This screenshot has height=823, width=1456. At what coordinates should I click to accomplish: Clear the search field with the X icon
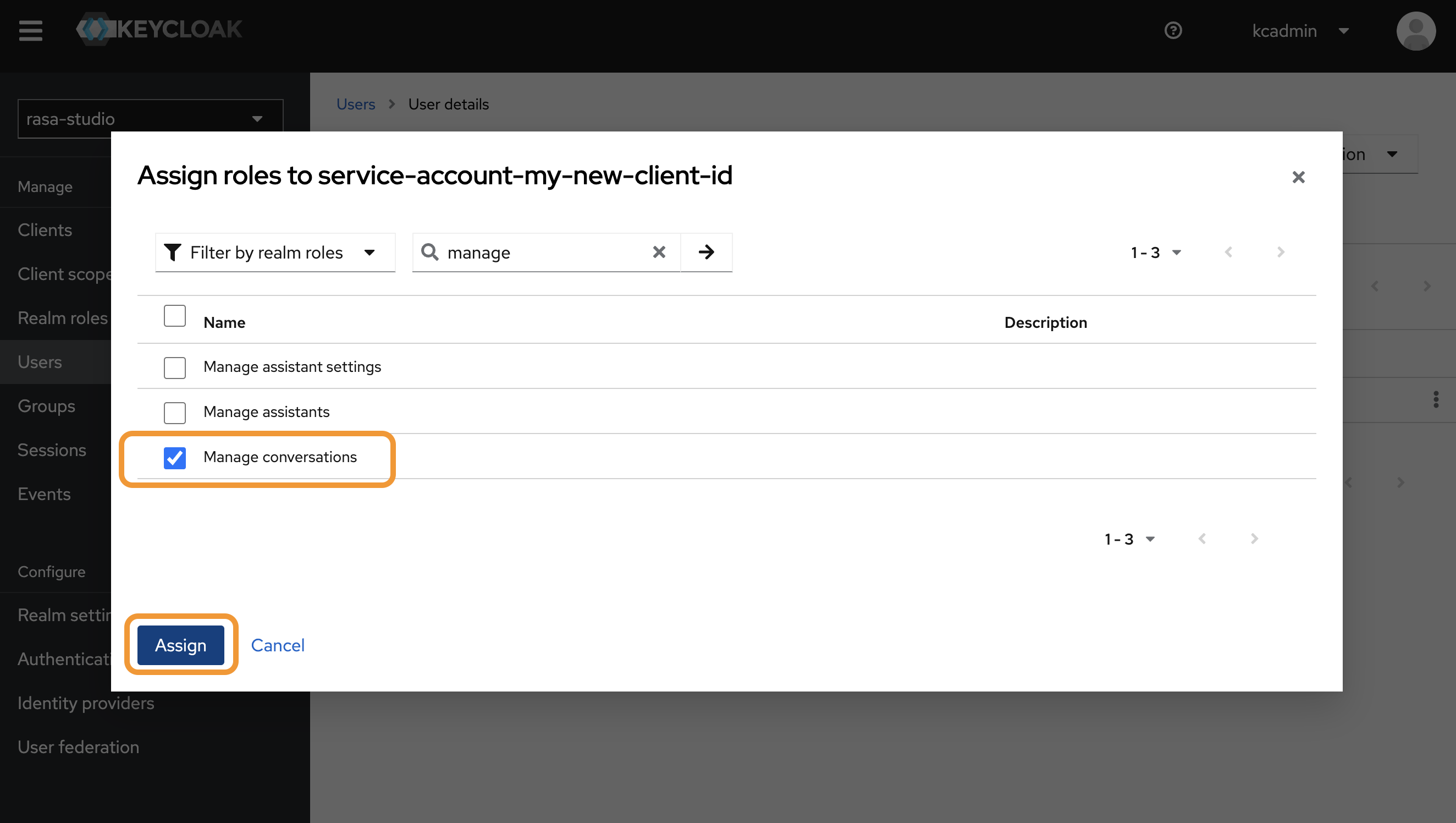pos(659,253)
